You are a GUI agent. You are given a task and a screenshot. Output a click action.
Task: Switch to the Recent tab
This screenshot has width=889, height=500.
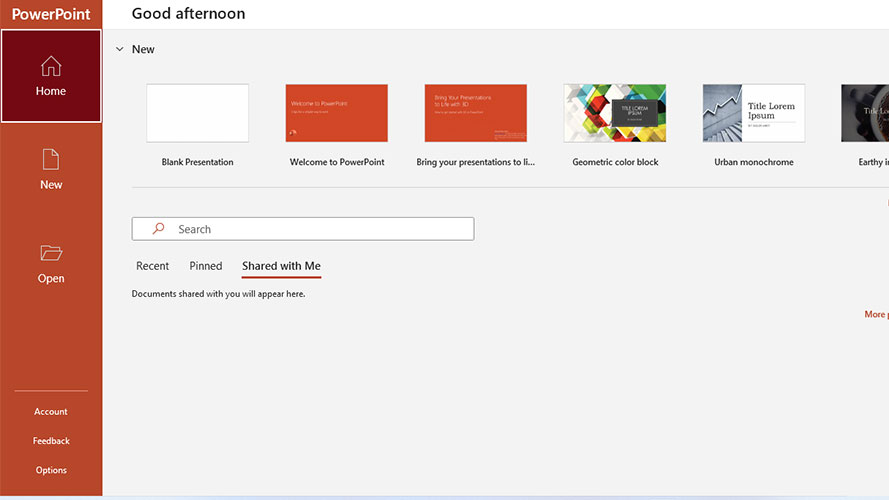(x=153, y=266)
